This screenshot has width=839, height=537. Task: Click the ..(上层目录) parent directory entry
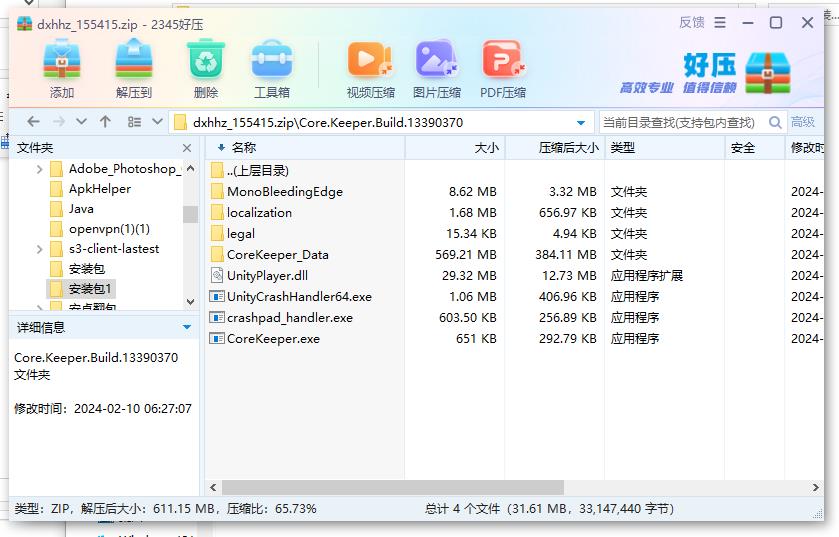257,171
